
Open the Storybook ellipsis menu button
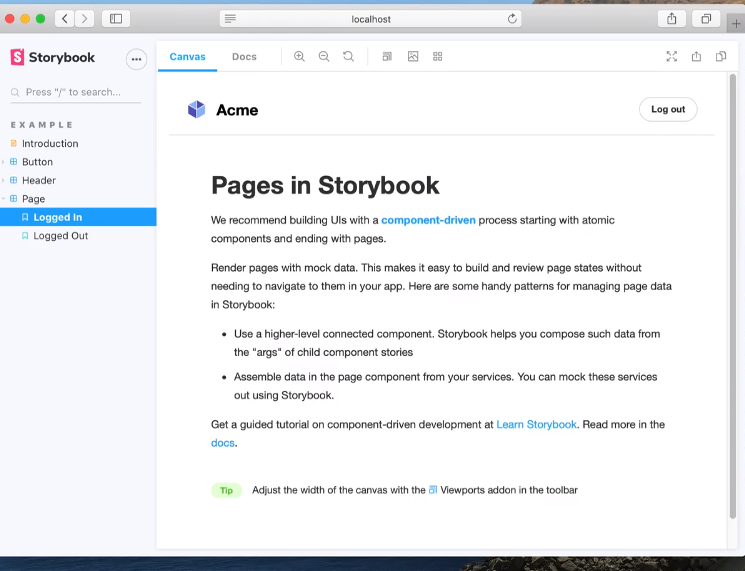[x=136, y=59]
